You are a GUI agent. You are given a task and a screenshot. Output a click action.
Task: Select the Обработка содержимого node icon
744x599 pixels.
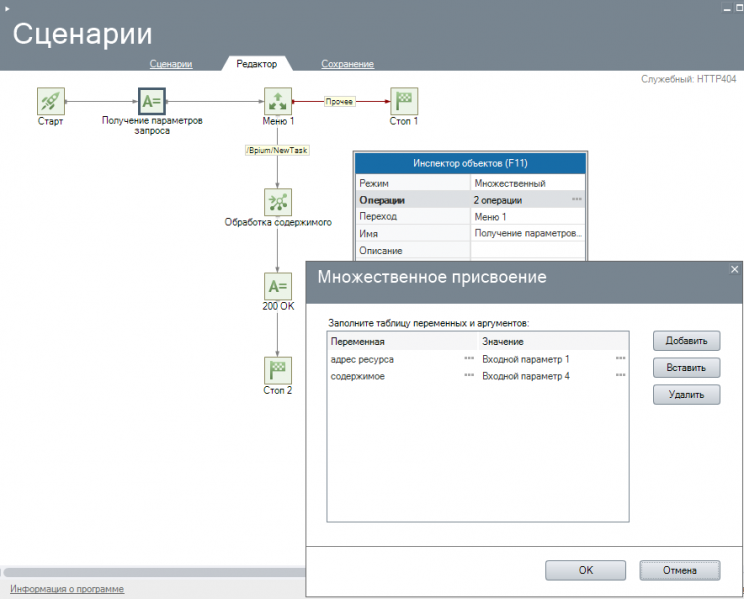278,202
